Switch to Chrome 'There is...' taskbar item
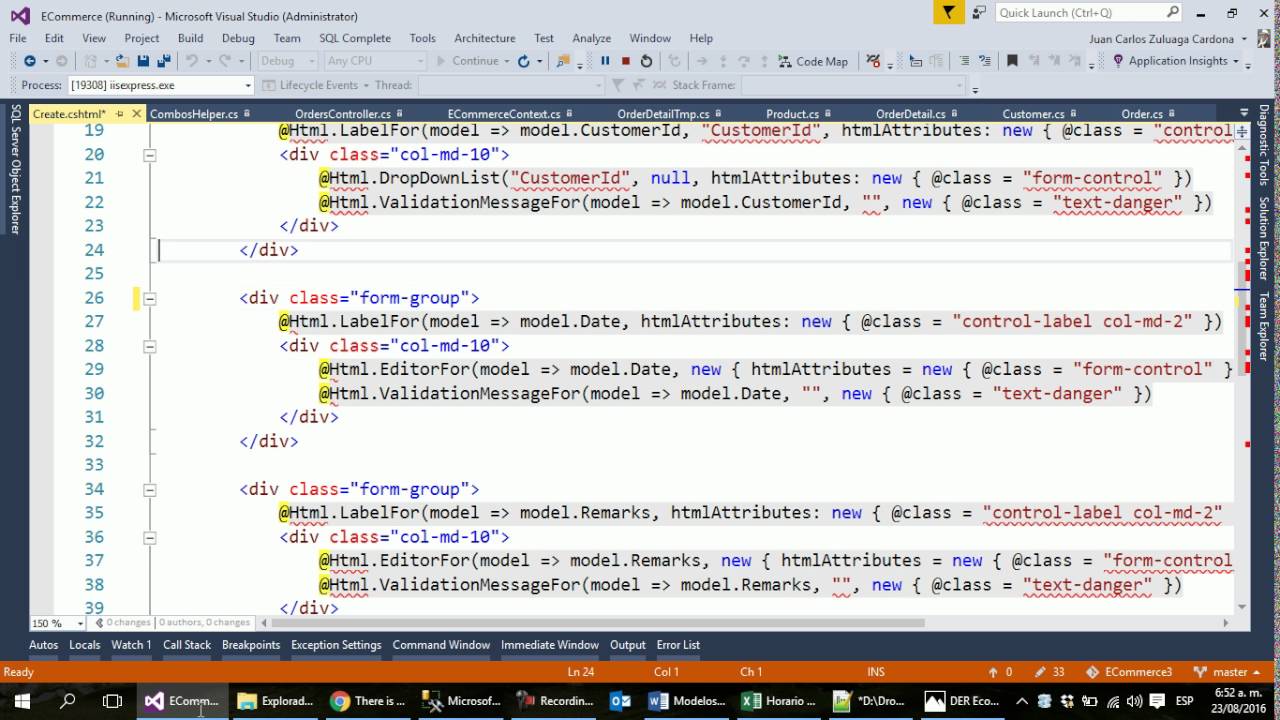The width and height of the screenshot is (1280, 720). tap(369, 700)
